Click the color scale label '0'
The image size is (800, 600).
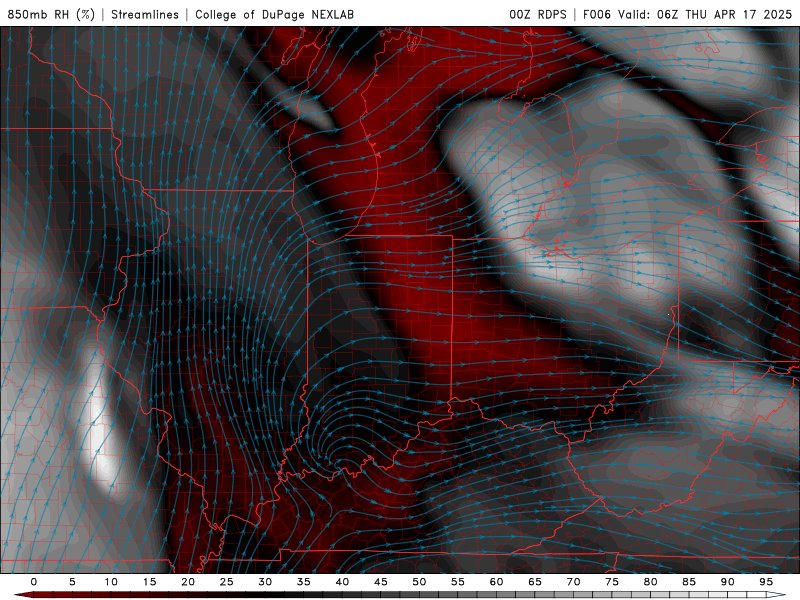click(34, 582)
